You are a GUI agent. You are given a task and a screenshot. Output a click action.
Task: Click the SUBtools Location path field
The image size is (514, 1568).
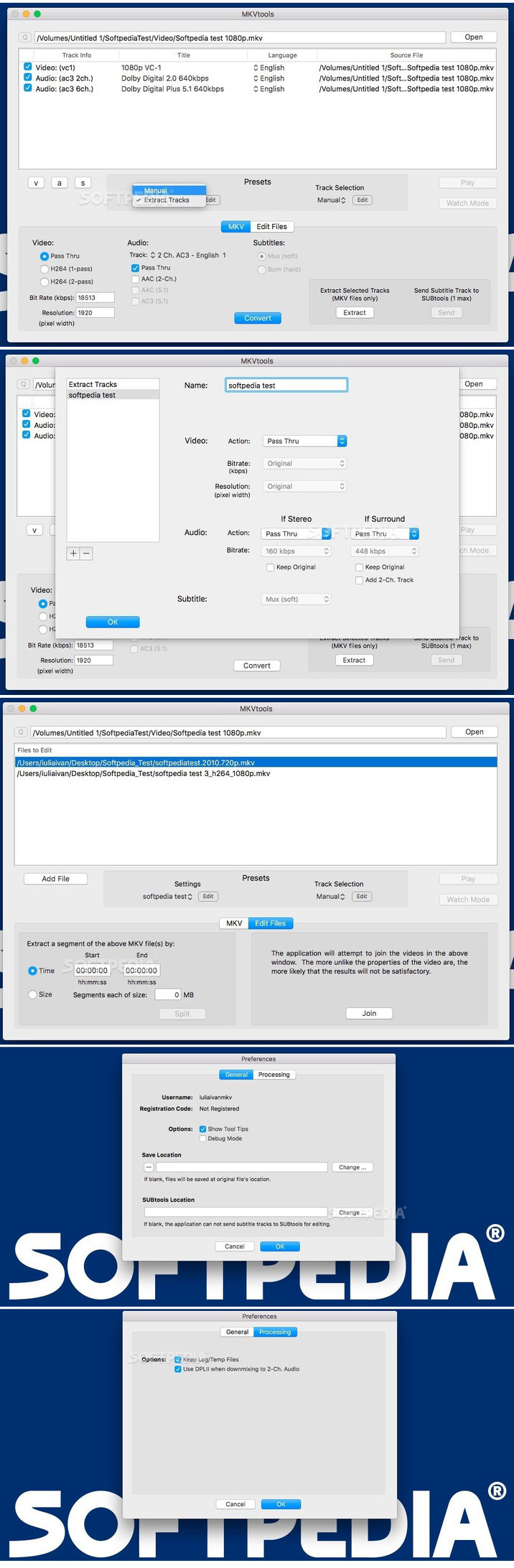tap(235, 1213)
